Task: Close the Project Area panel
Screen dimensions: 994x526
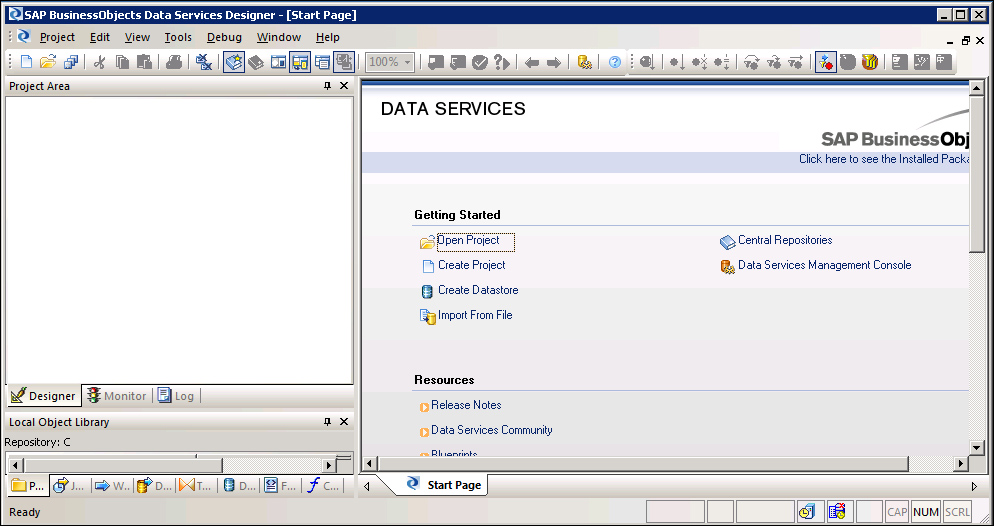Action: pos(344,86)
